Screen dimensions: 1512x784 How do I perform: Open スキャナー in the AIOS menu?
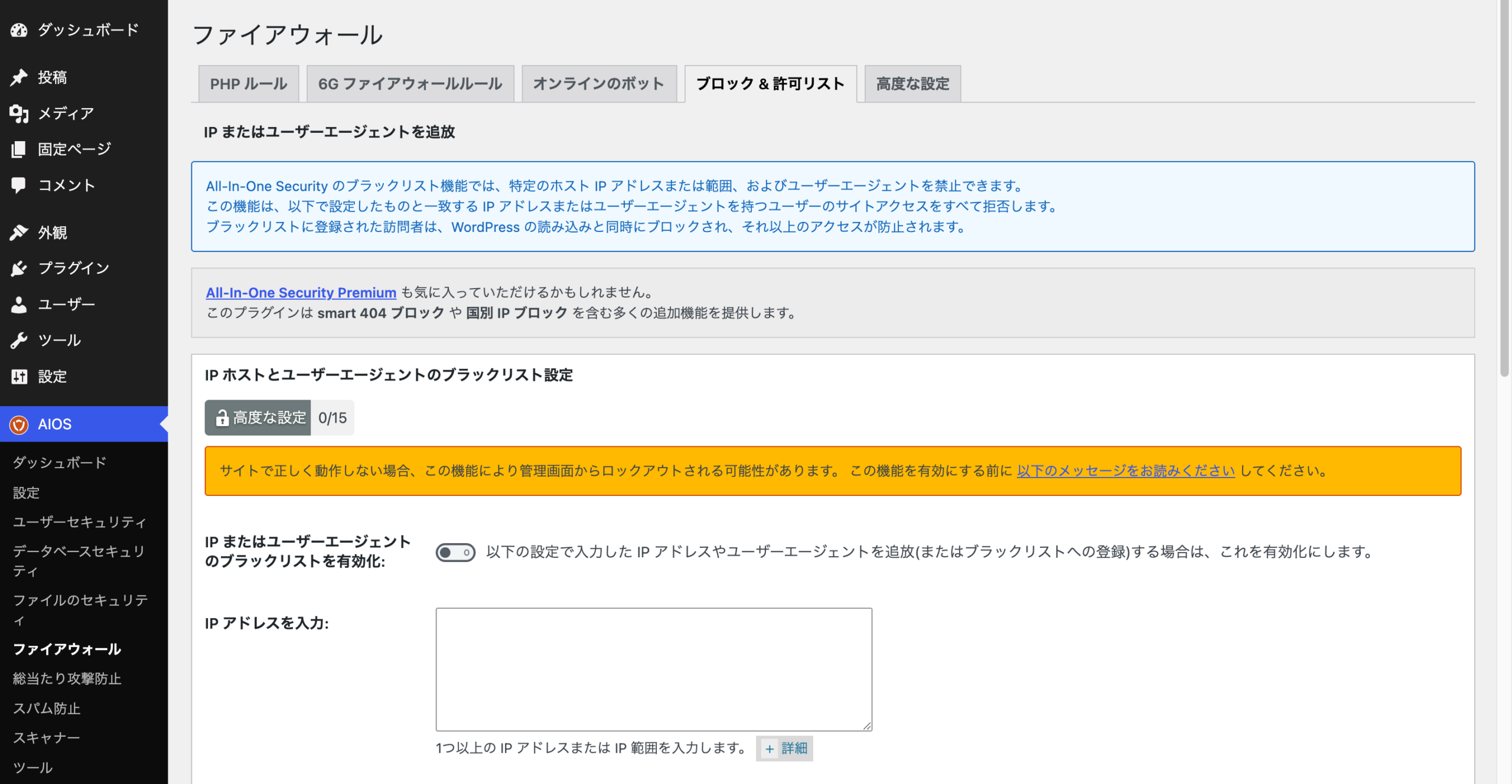(46, 738)
